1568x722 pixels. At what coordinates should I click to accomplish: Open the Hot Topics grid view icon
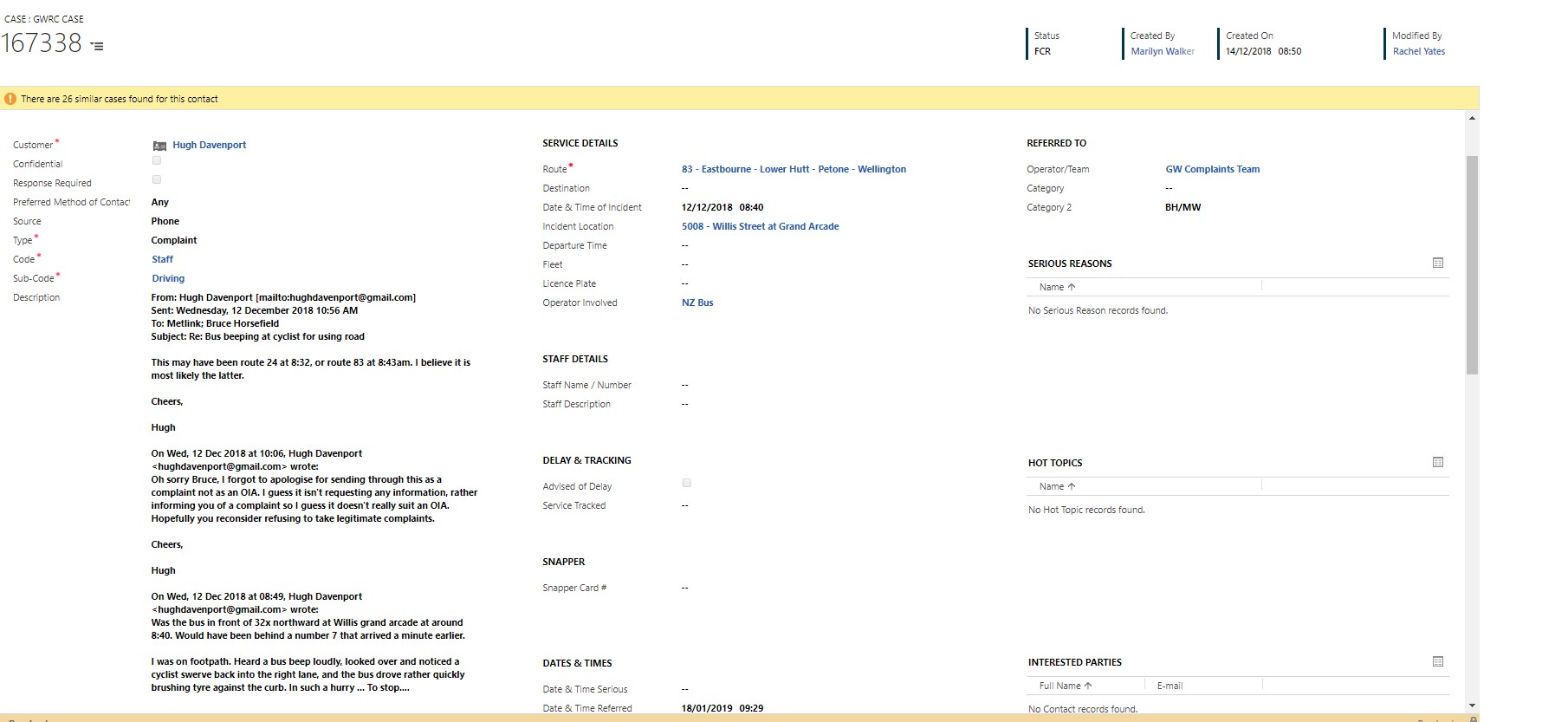coord(1438,462)
